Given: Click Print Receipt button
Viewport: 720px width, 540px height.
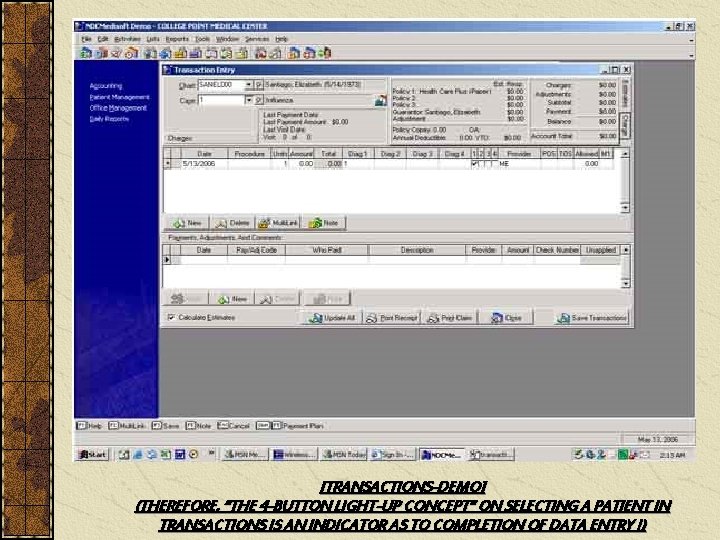Looking at the screenshot, I should 392,318.
